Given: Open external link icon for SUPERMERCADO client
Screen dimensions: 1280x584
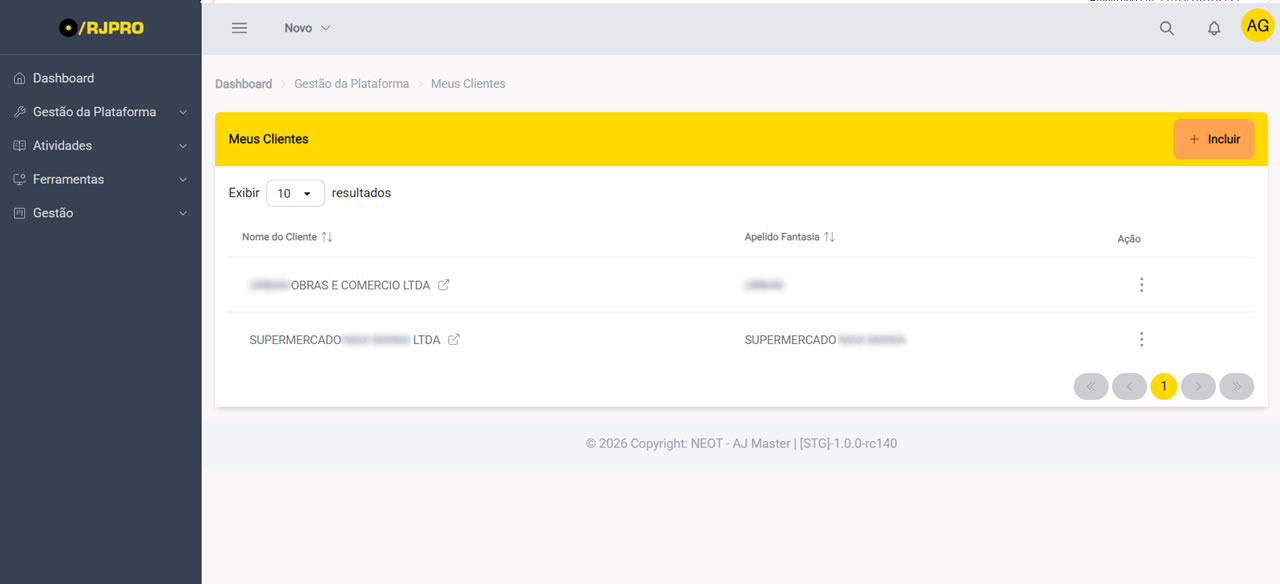Looking at the screenshot, I should point(454,340).
